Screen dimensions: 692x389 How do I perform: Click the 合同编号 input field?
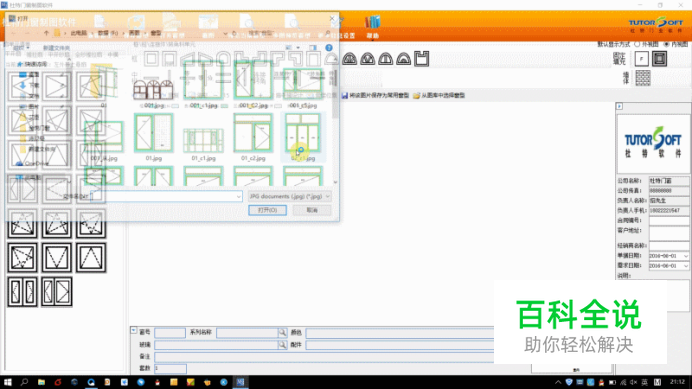coord(669,220)
